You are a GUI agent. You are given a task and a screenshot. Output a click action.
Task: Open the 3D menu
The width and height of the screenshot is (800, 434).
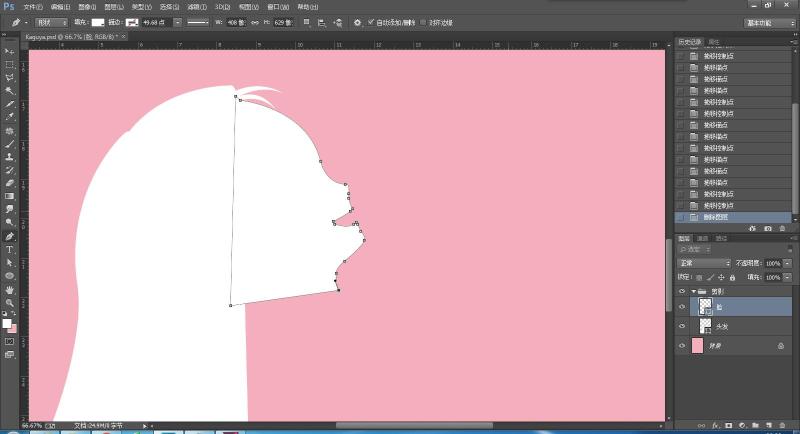pyautogui.click(x=223, y=7)
